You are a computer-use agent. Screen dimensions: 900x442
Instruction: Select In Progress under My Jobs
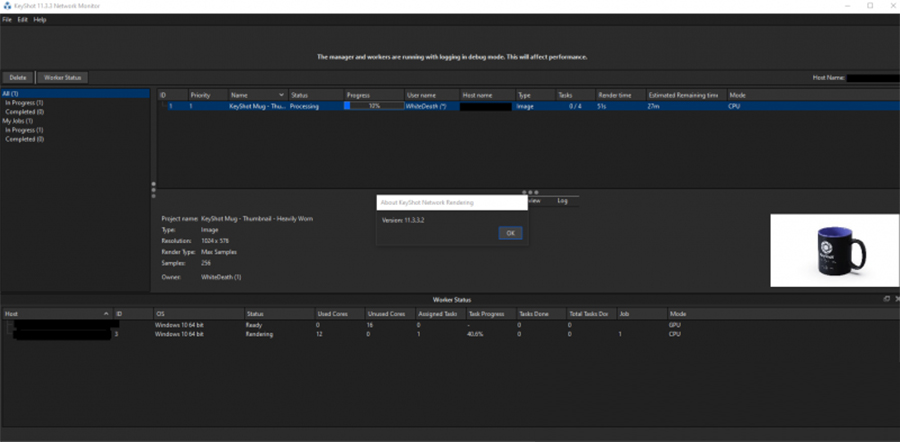tap(24, 130)
